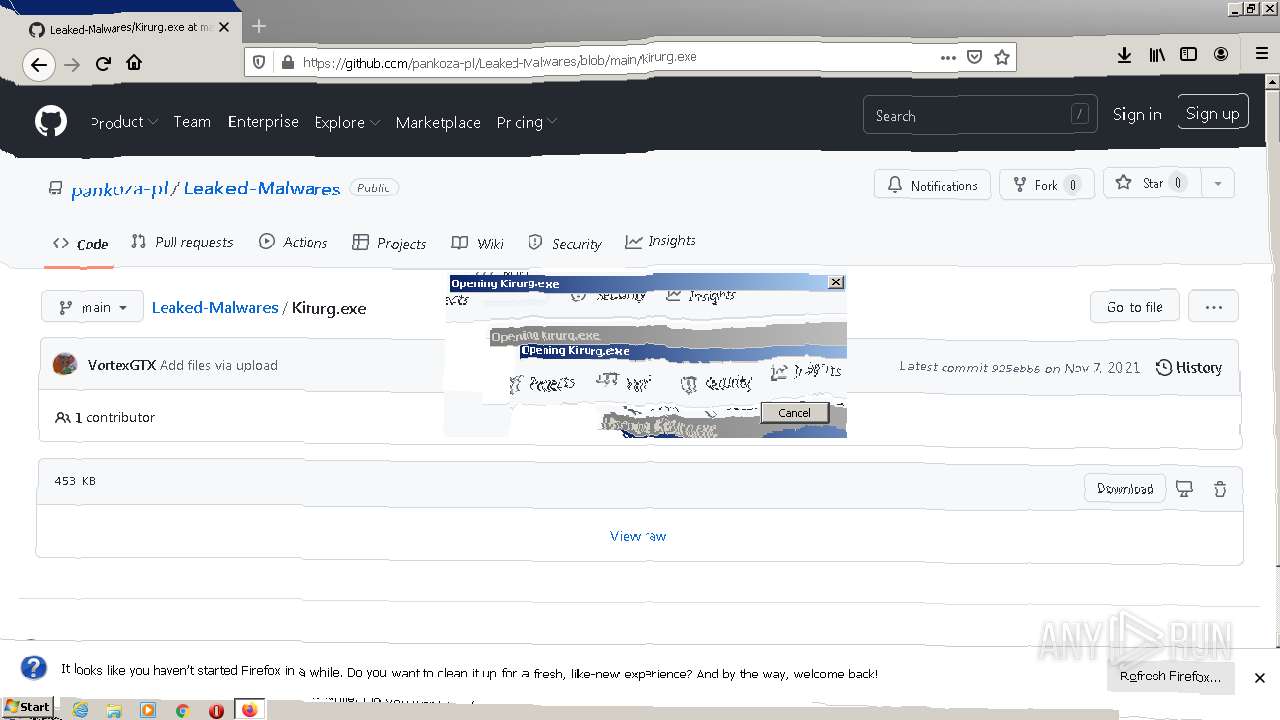Open the file three-dot more options button

(x=1214, y=307)
